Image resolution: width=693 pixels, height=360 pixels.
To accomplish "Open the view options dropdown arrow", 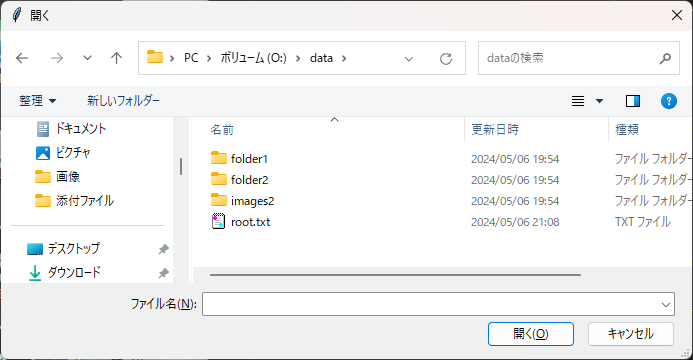I will pyautogui.click(x=599, y=101).
